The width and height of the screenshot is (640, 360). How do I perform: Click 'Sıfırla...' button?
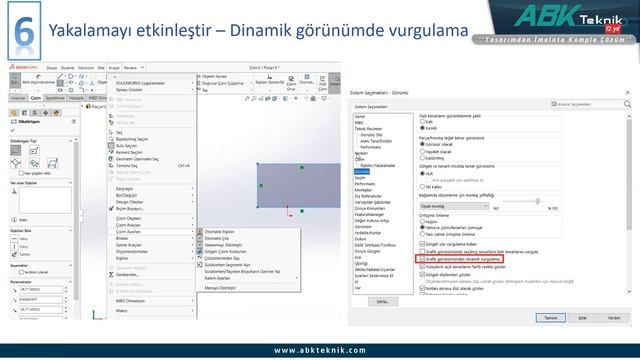click(383, 302)
